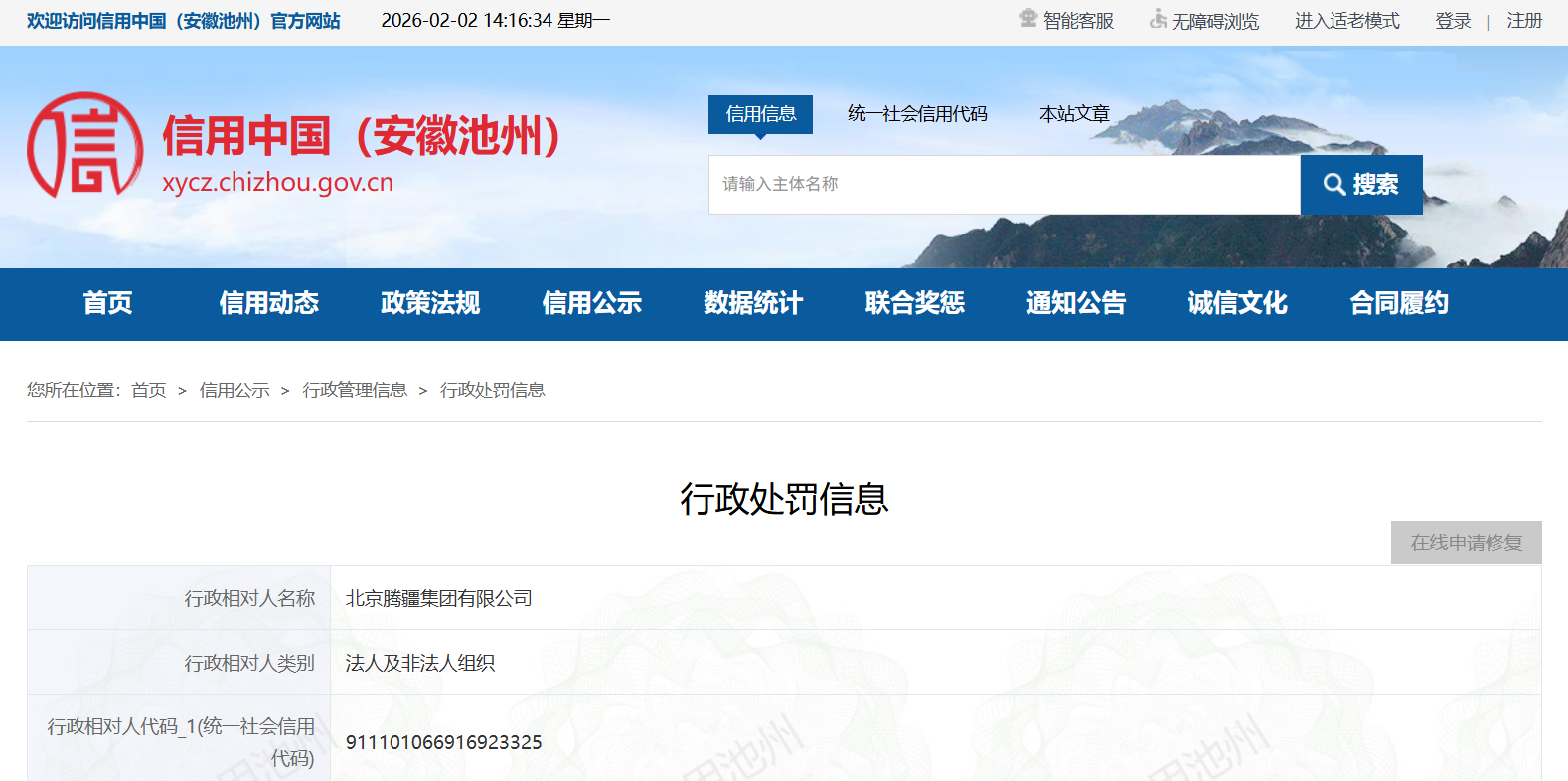Viewport: 1568px width, 781px height.
Task: Open the 信用动态 menu item
Action: pyautogui.click(x=269, y=303)
